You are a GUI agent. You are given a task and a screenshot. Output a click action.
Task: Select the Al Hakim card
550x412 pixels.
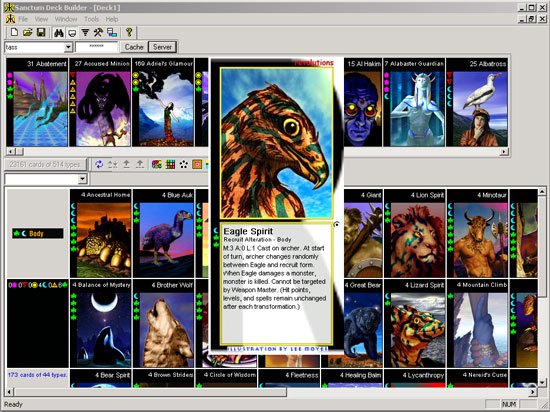click(363, 102)
